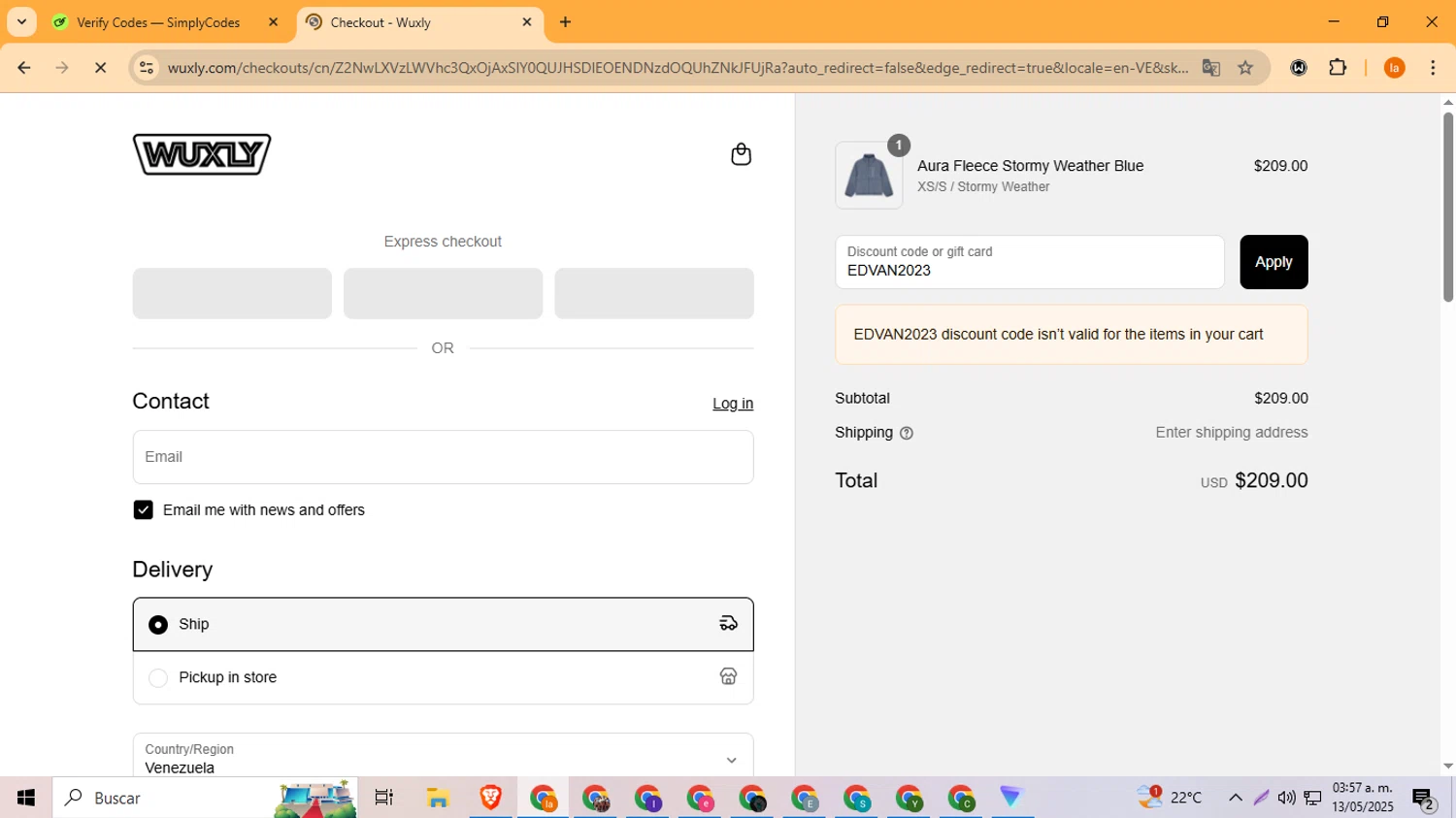Click the weather 22°C widget
The width and height of the screenshot is (1456, 818).
pyautogui.click(x=1171, y=798)
